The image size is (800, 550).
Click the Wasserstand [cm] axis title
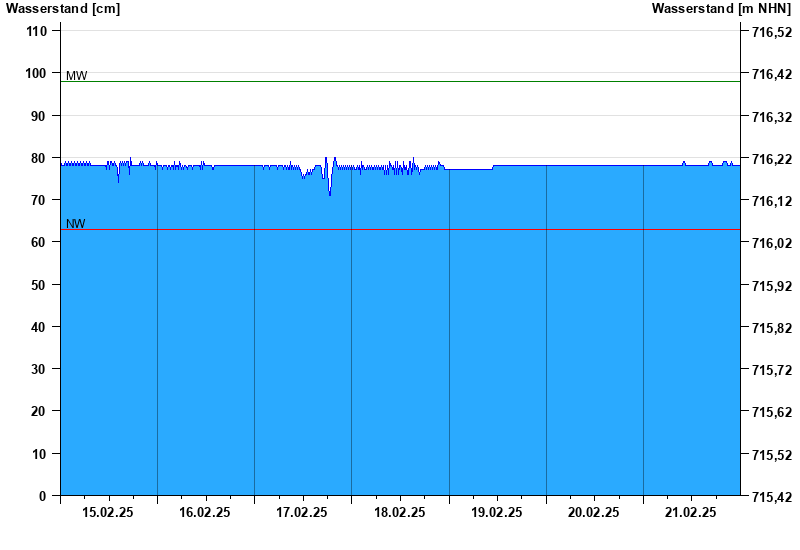click(x=63, y=8)
